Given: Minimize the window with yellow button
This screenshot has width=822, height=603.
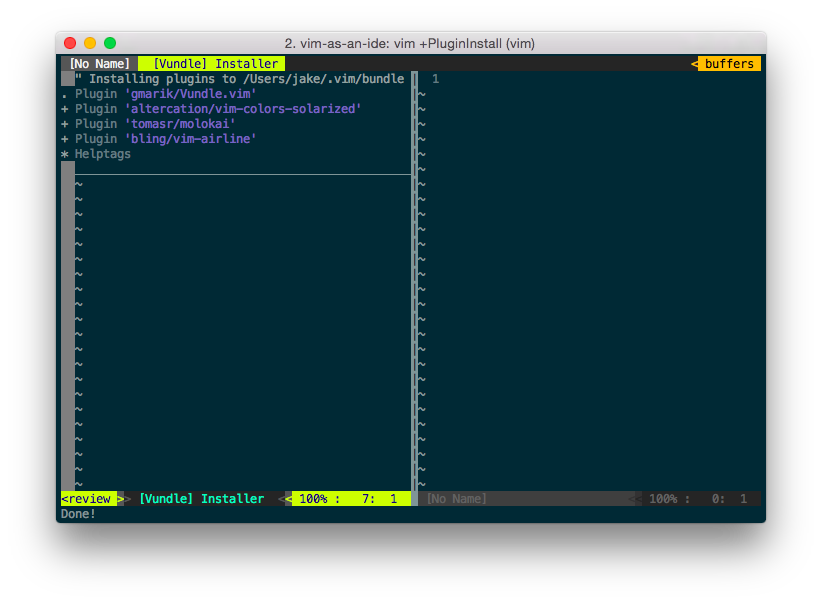Looking at the screenshot, I should 90,43.
